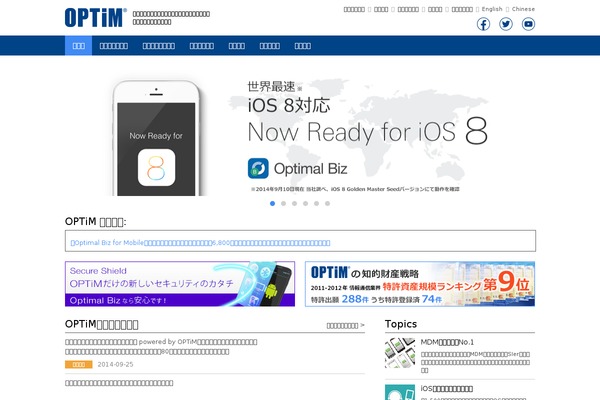Select the active first carousel dot
This screenshot has width=600, height=400.
click(x=272, y=204)
